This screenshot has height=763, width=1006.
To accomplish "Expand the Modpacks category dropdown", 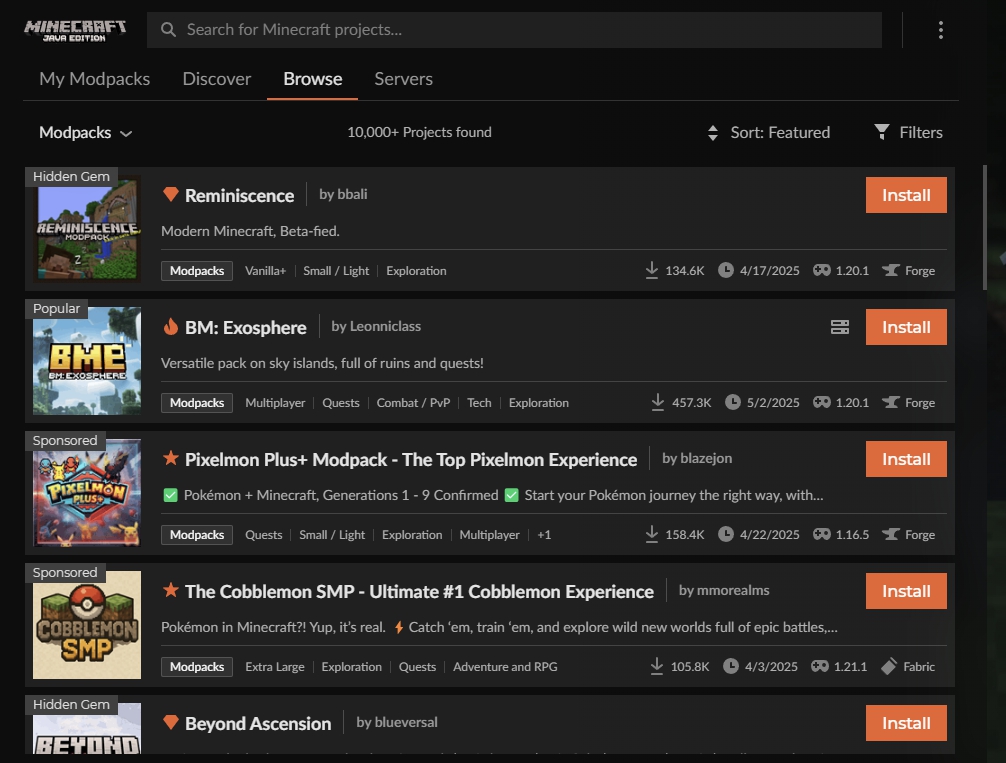I will click(85, 133).
